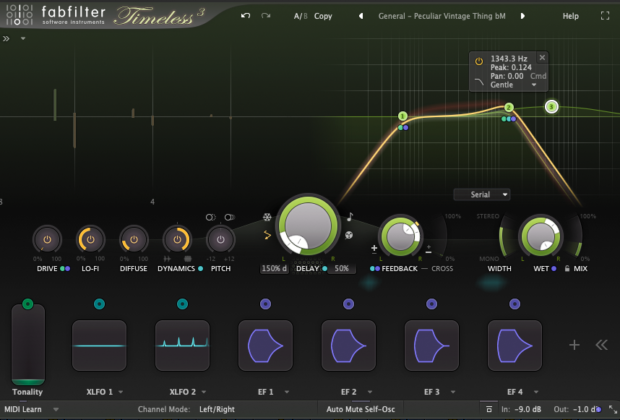Go to the next preset arrow
The height and width of the screenshot is (420, 620).
(x=523, y=16)
